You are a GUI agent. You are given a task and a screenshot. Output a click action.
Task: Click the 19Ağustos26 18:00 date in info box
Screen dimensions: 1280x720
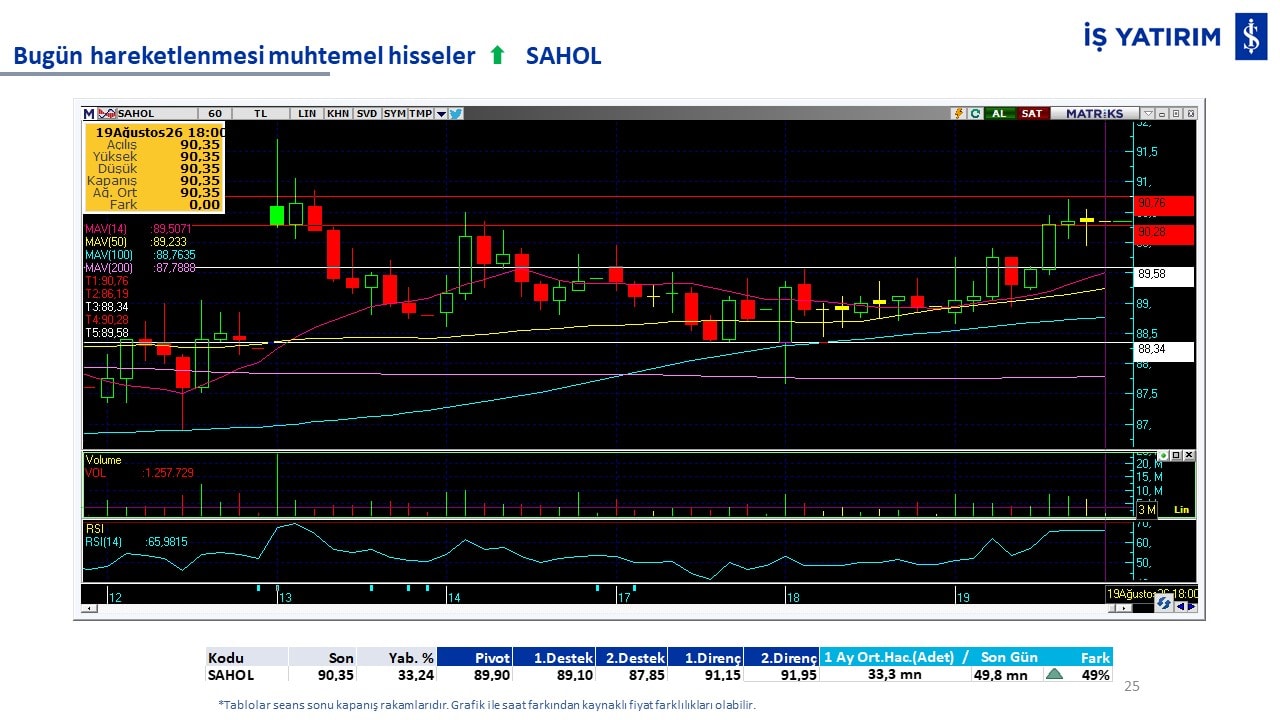point(160,131)
